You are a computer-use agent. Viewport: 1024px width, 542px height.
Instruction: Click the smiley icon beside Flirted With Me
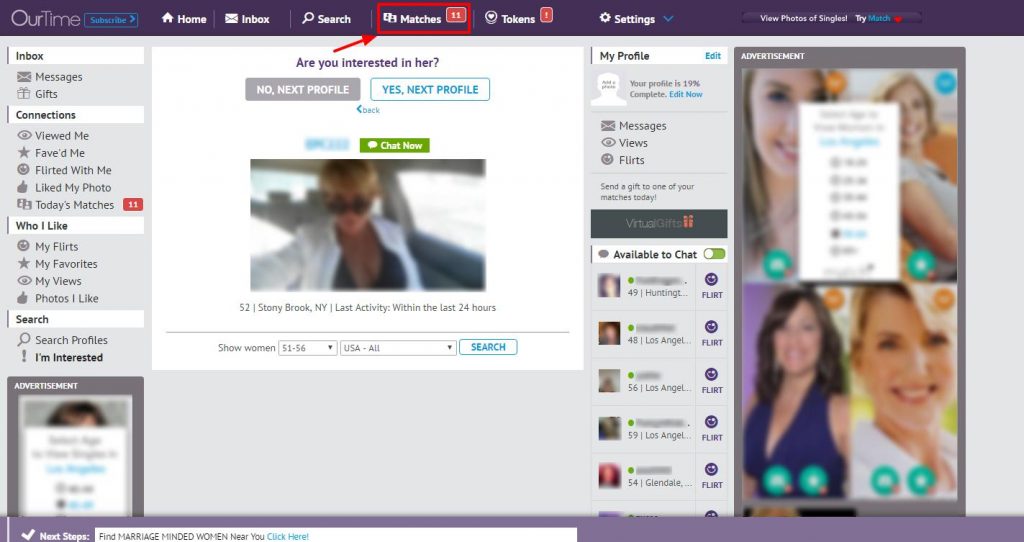click(24, 169)
